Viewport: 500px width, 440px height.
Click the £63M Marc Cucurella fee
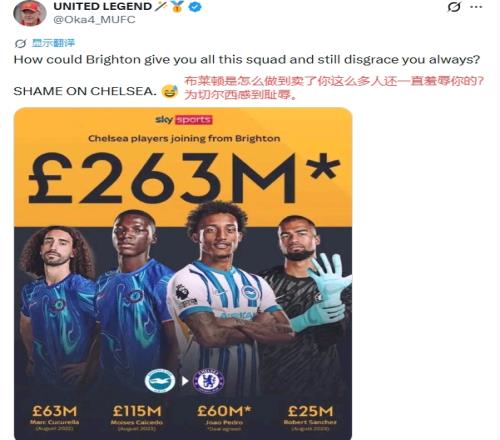[x=54, y=411]
